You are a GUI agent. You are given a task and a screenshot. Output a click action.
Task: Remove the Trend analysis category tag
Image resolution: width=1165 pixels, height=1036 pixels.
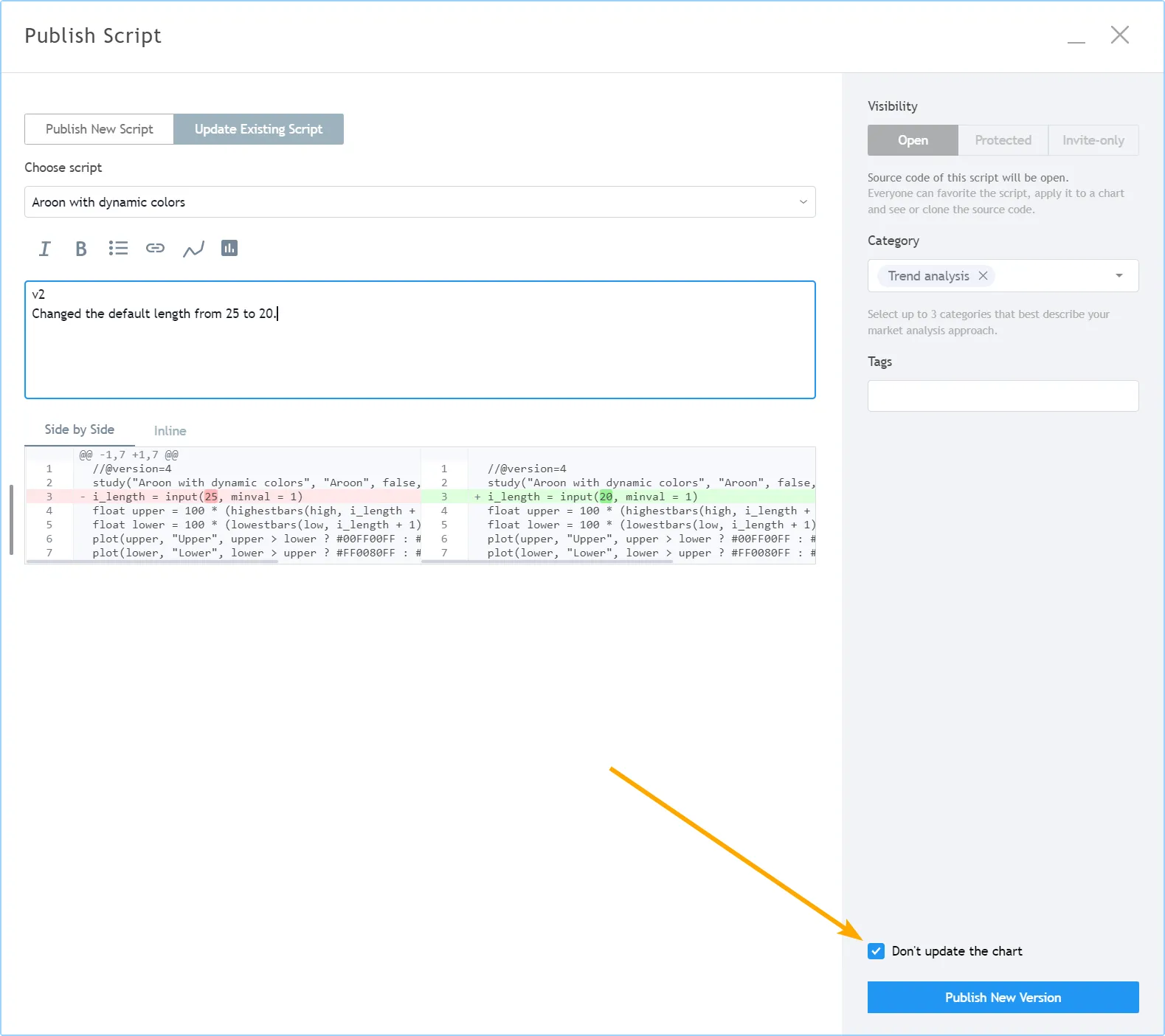pyautogui.click(x=983, y=276)
